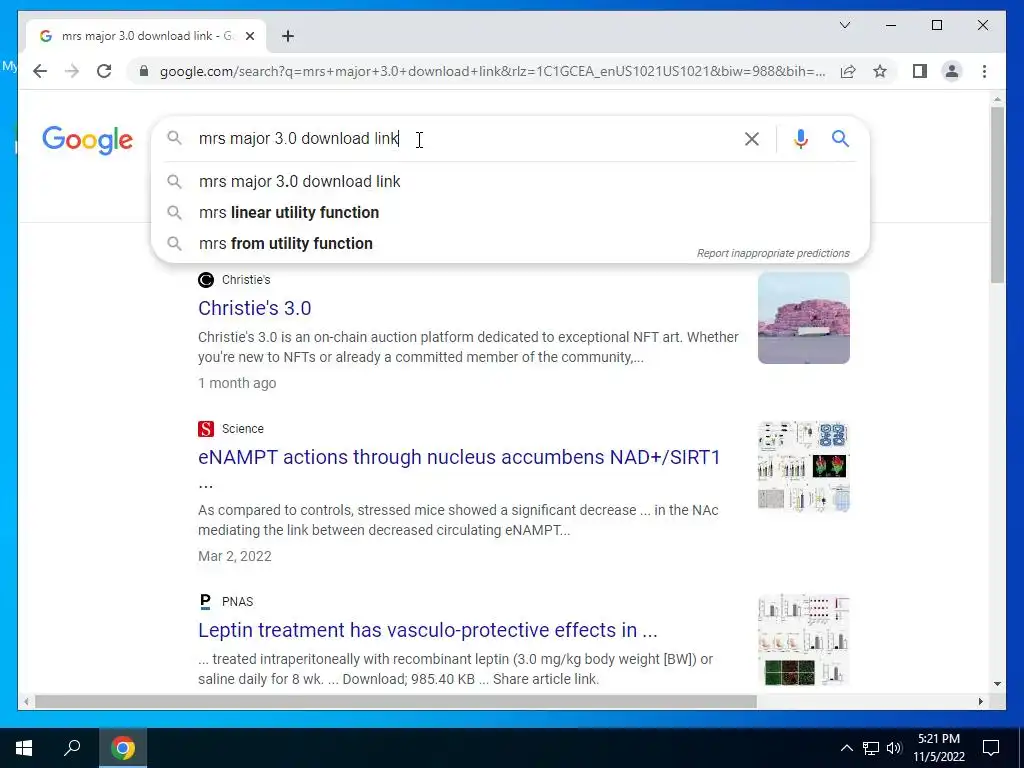Close the 'mrs major 3.0 download link' tab
The height and width of the screenshot is (768, 1024).
249,36
